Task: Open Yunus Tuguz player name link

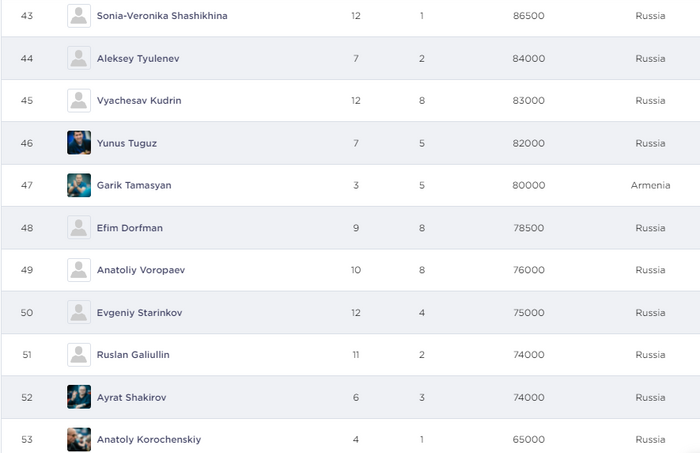Action: coord(127,143)
